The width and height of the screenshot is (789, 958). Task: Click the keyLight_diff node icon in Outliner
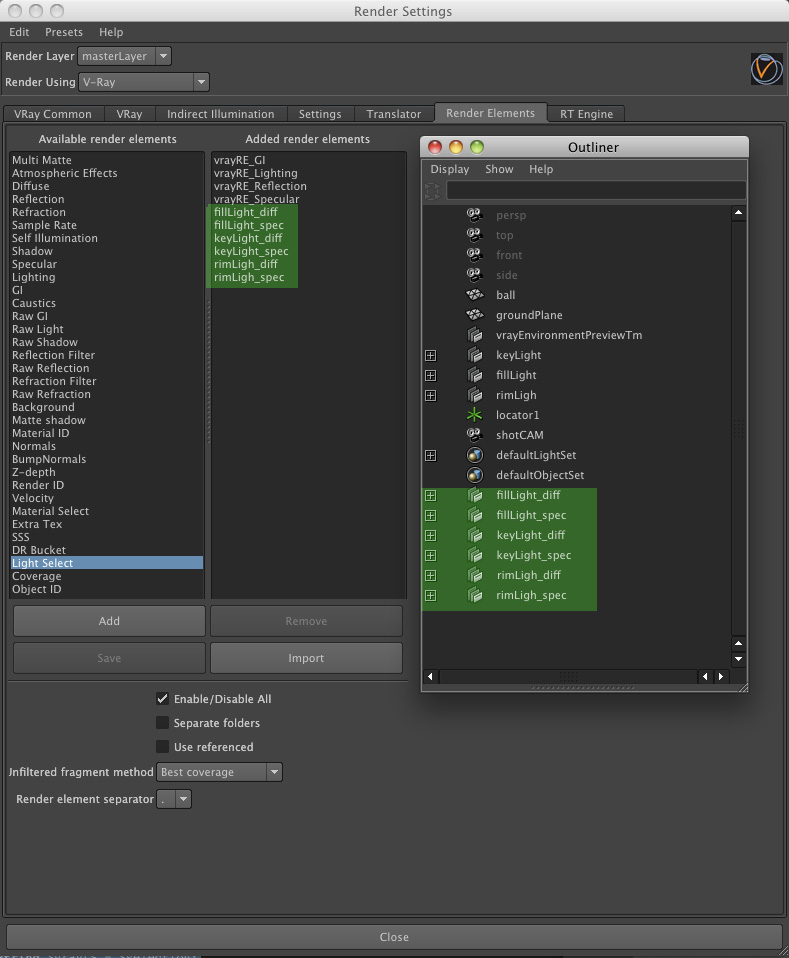pos(475,535)
